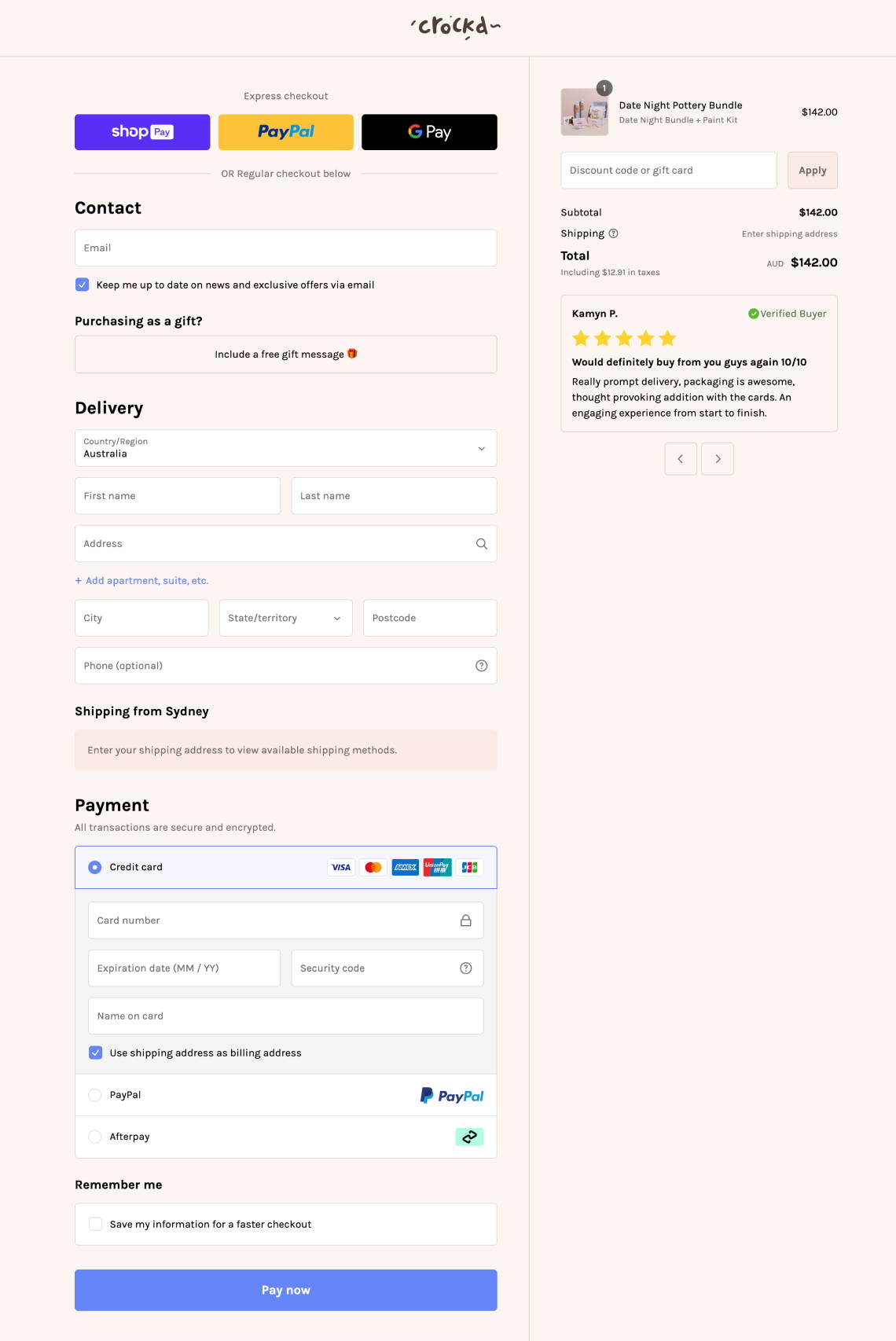Viewport: 896px width, 1341px height.
Task: Pay with Google Pay
Action: tap(429, 131)
